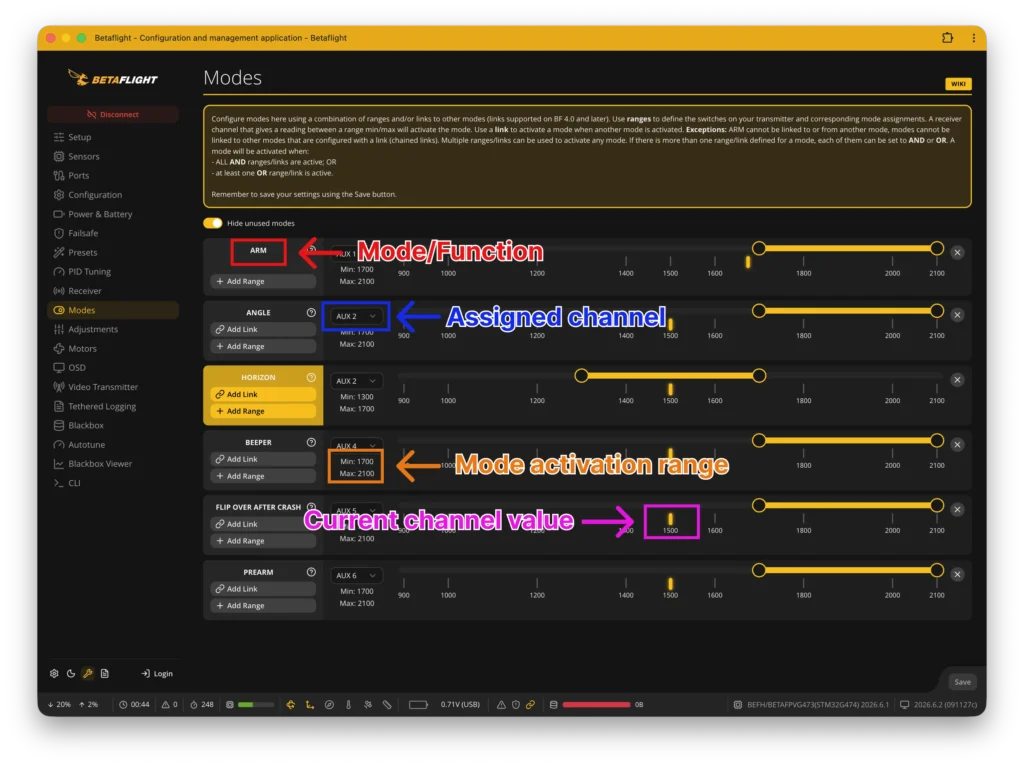Screen dimensions: 1024x766
Task: Click the 0.71V (USB) battery reading
Action: click(x=460, y=705)
